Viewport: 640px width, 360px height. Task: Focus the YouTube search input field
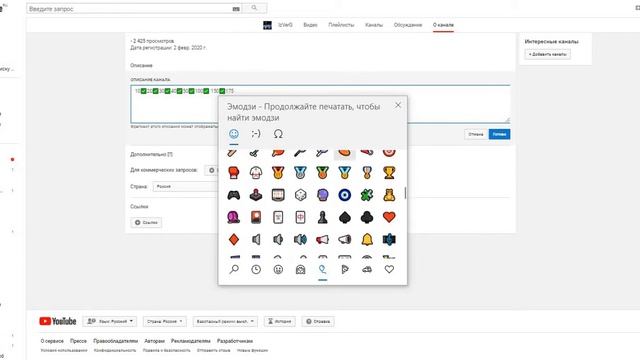(x=133, y=9)
